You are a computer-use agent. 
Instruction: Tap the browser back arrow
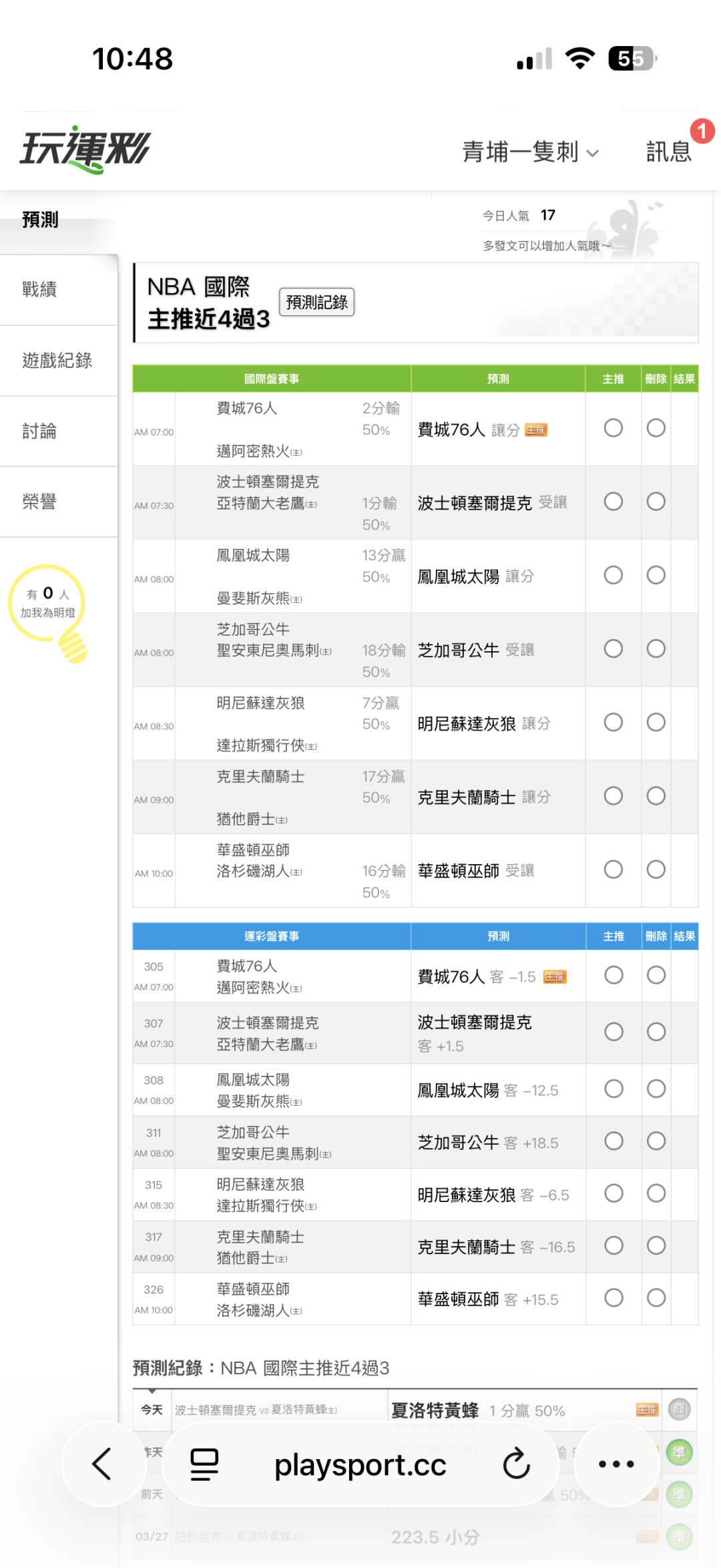coord(102,1464)
